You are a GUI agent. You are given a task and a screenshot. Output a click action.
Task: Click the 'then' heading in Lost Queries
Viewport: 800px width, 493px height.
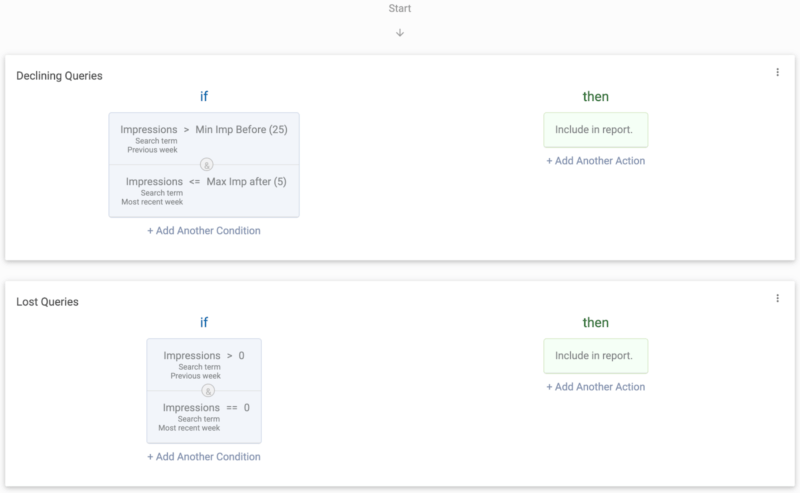click(595, 323)
